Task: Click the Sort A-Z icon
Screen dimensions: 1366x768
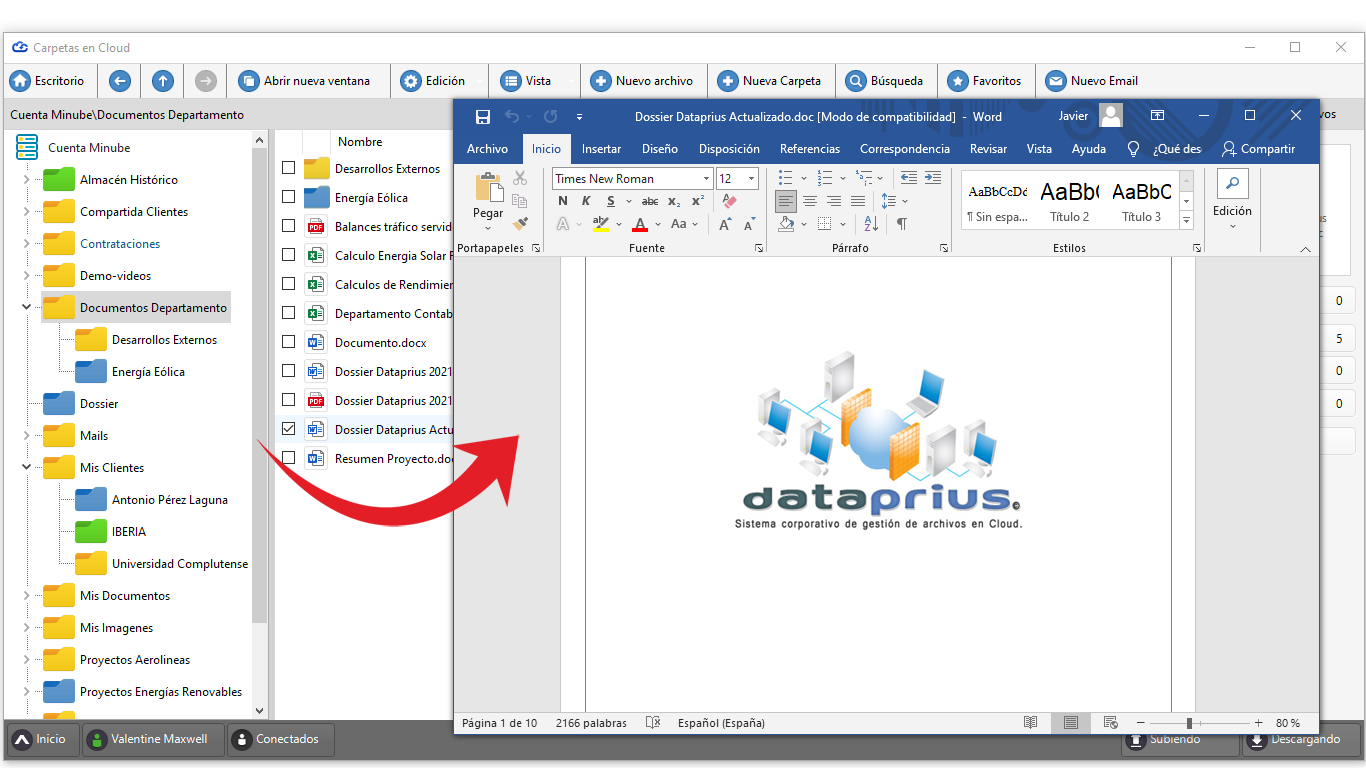Action: click(871, 224)
